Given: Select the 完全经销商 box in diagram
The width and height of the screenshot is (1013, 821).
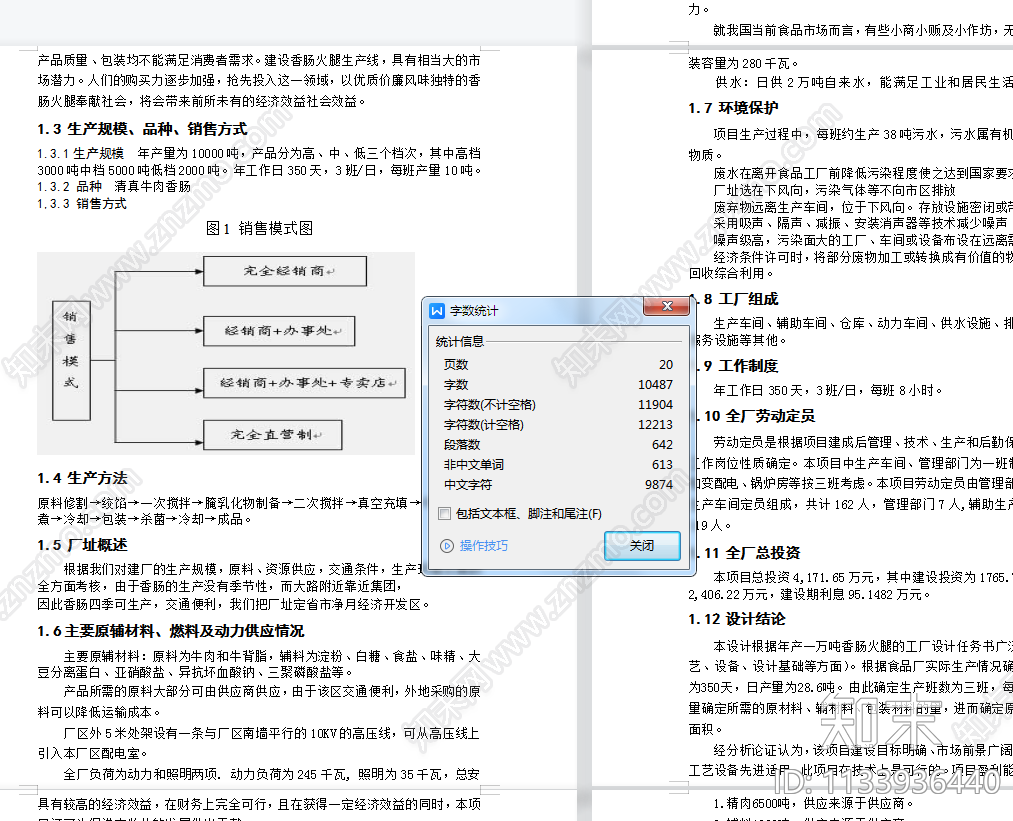Looking at the screenshot, I should pos(285,271).
